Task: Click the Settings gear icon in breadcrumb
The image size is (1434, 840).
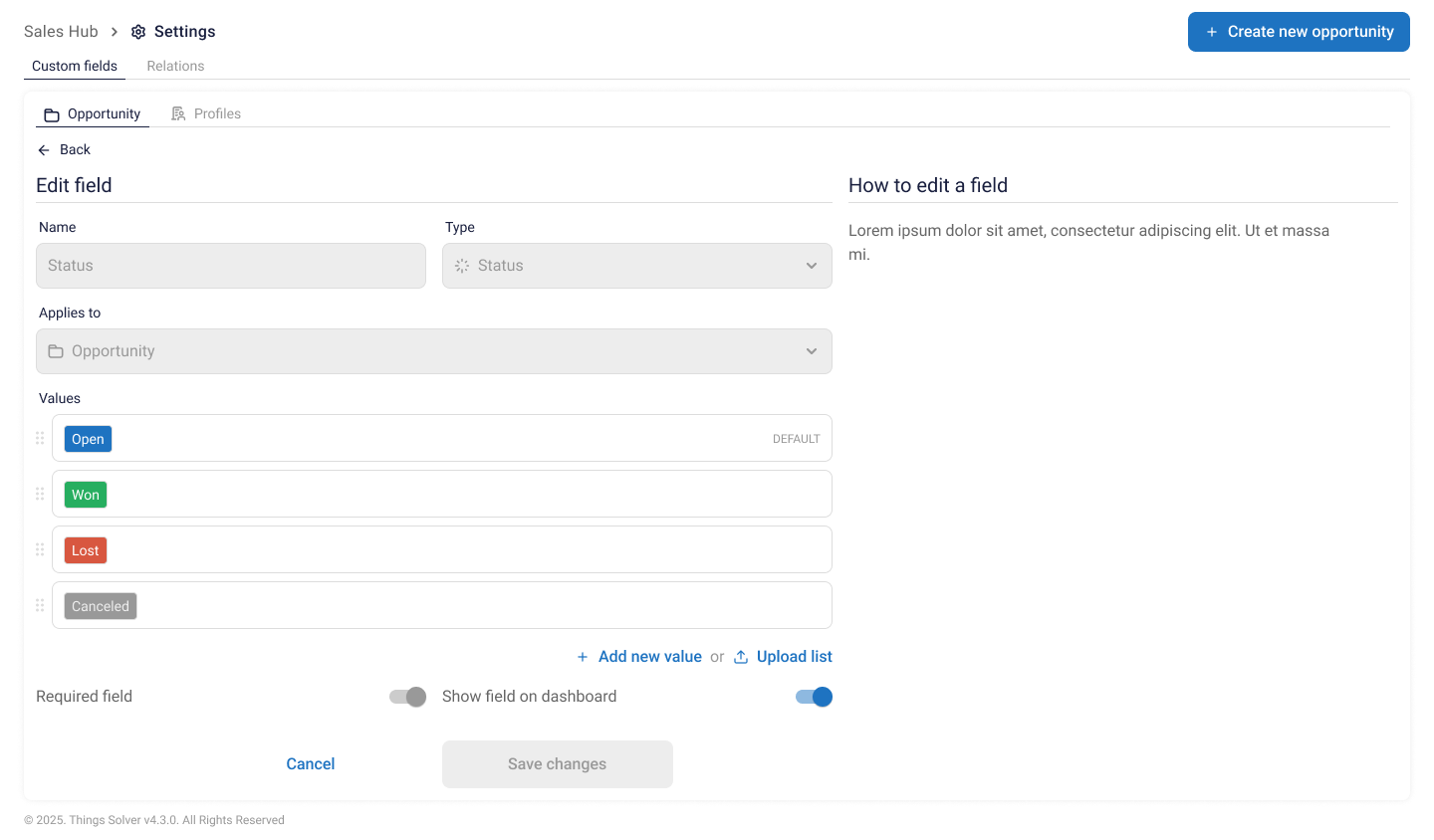Action: tap(138, 32)
